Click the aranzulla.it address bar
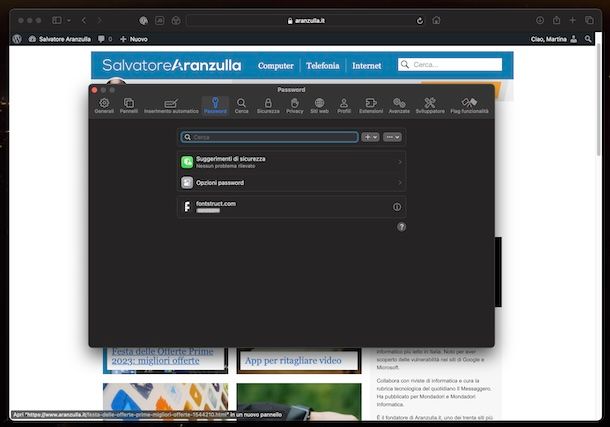 [306, 21]
